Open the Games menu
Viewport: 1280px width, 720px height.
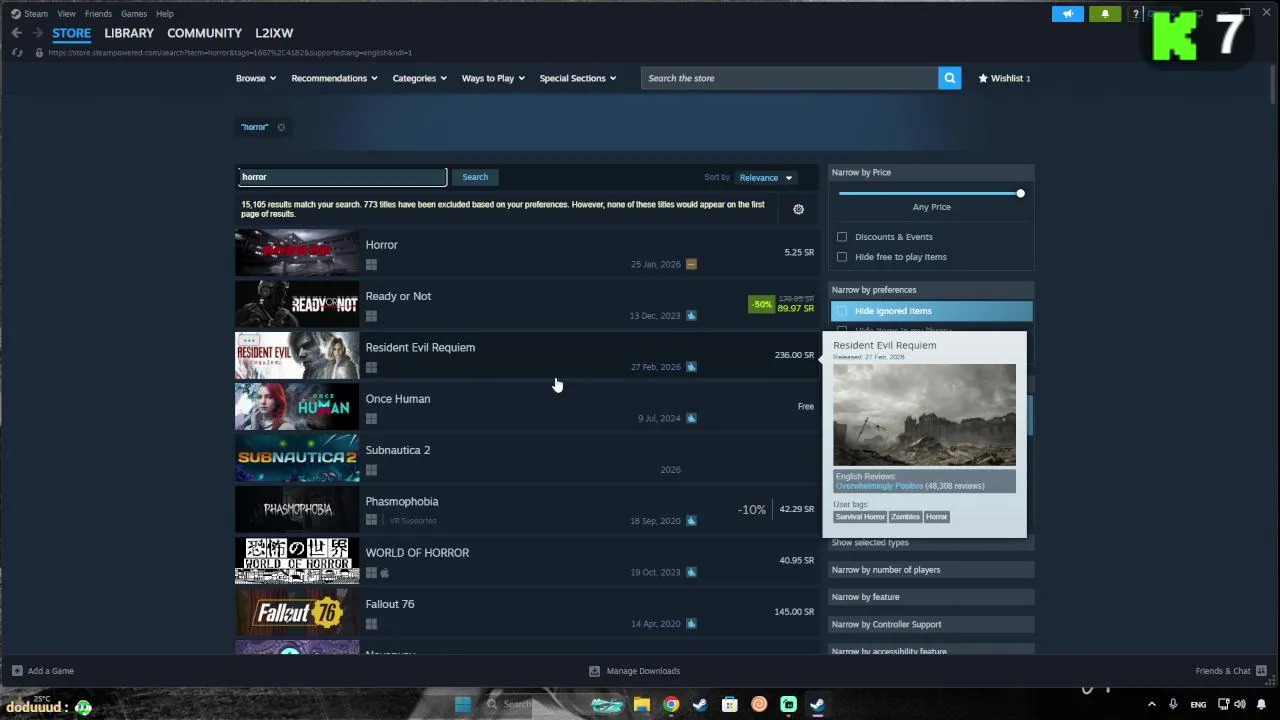coord(134,14)
